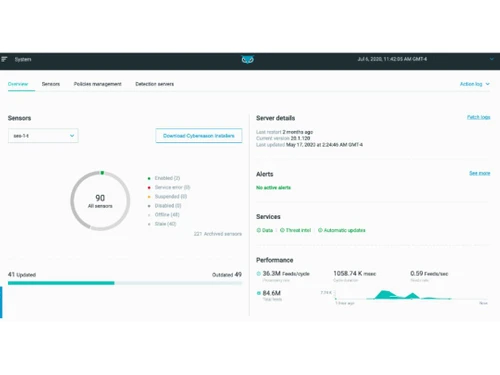Click the System title in header
The height and width of the screenshot is (375, 500).
tap(23, 59)
